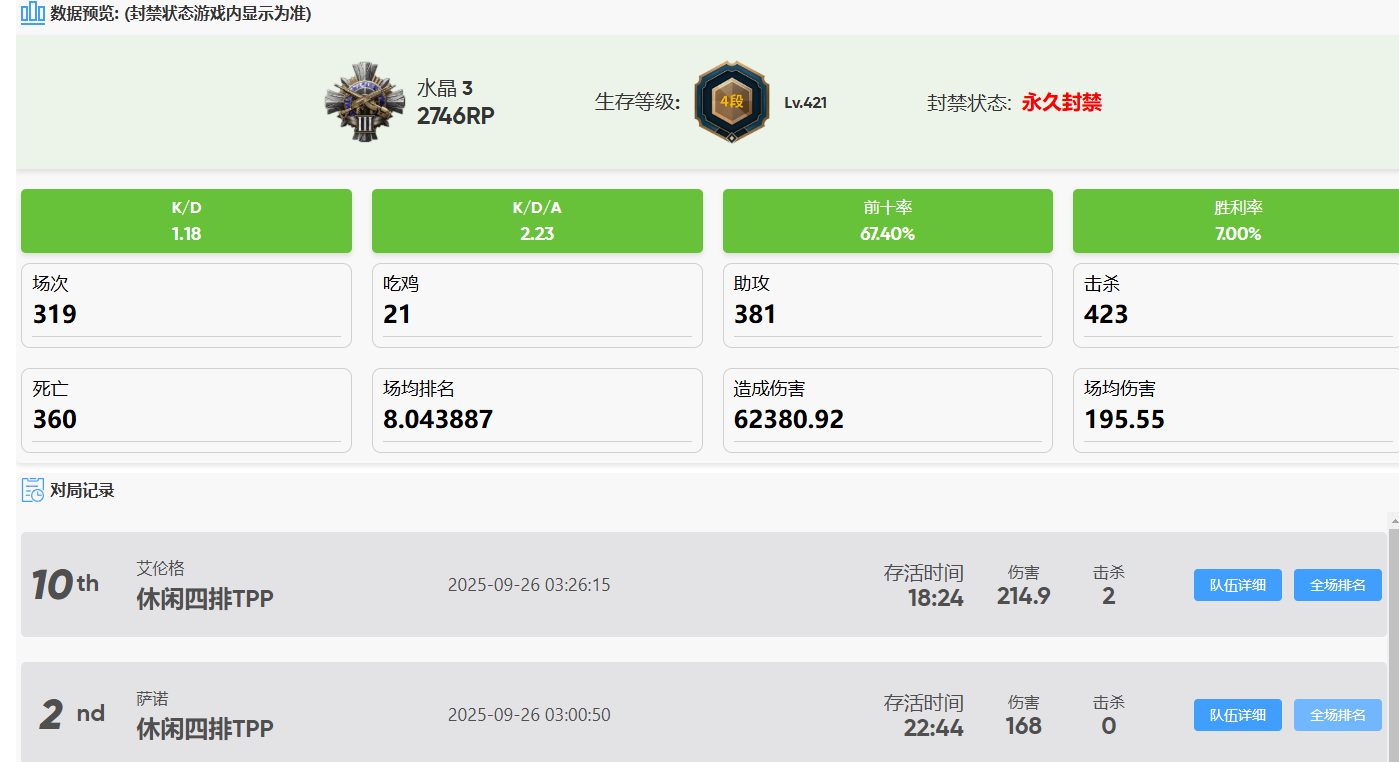Image resolution: width=1399 pixels, height=762 pixels.
Task: Click the 对局记录 clipboard icon
Action: click(32, 490)
